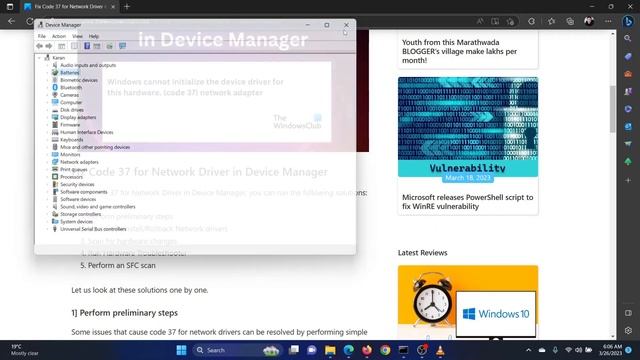Expand the Bluetooth category
Screen dimensions: 640x360
[x=47, y=87]
